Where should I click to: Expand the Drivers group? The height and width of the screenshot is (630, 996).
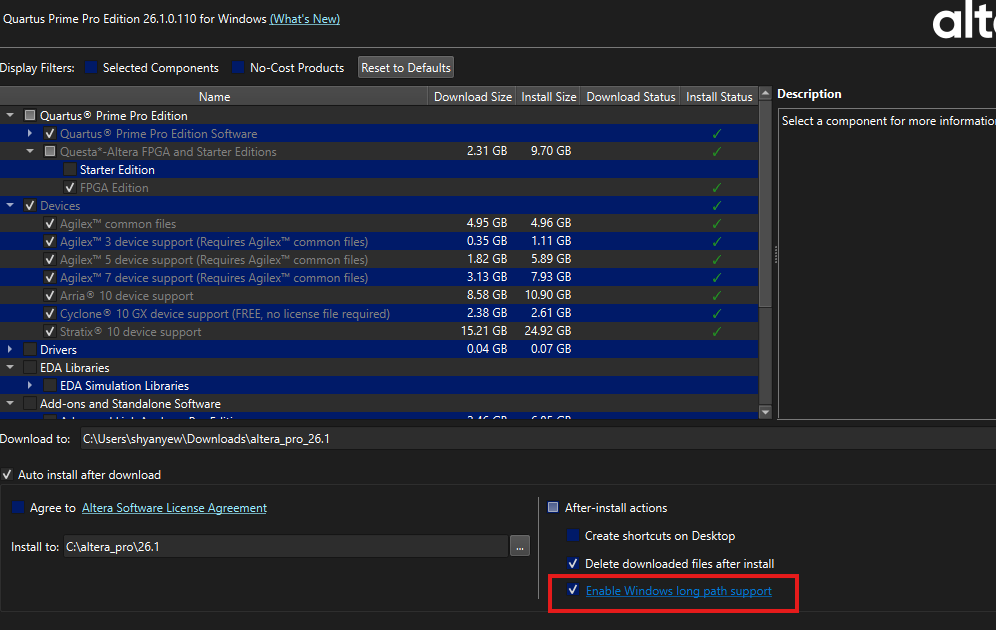click(x=10, y=349)
